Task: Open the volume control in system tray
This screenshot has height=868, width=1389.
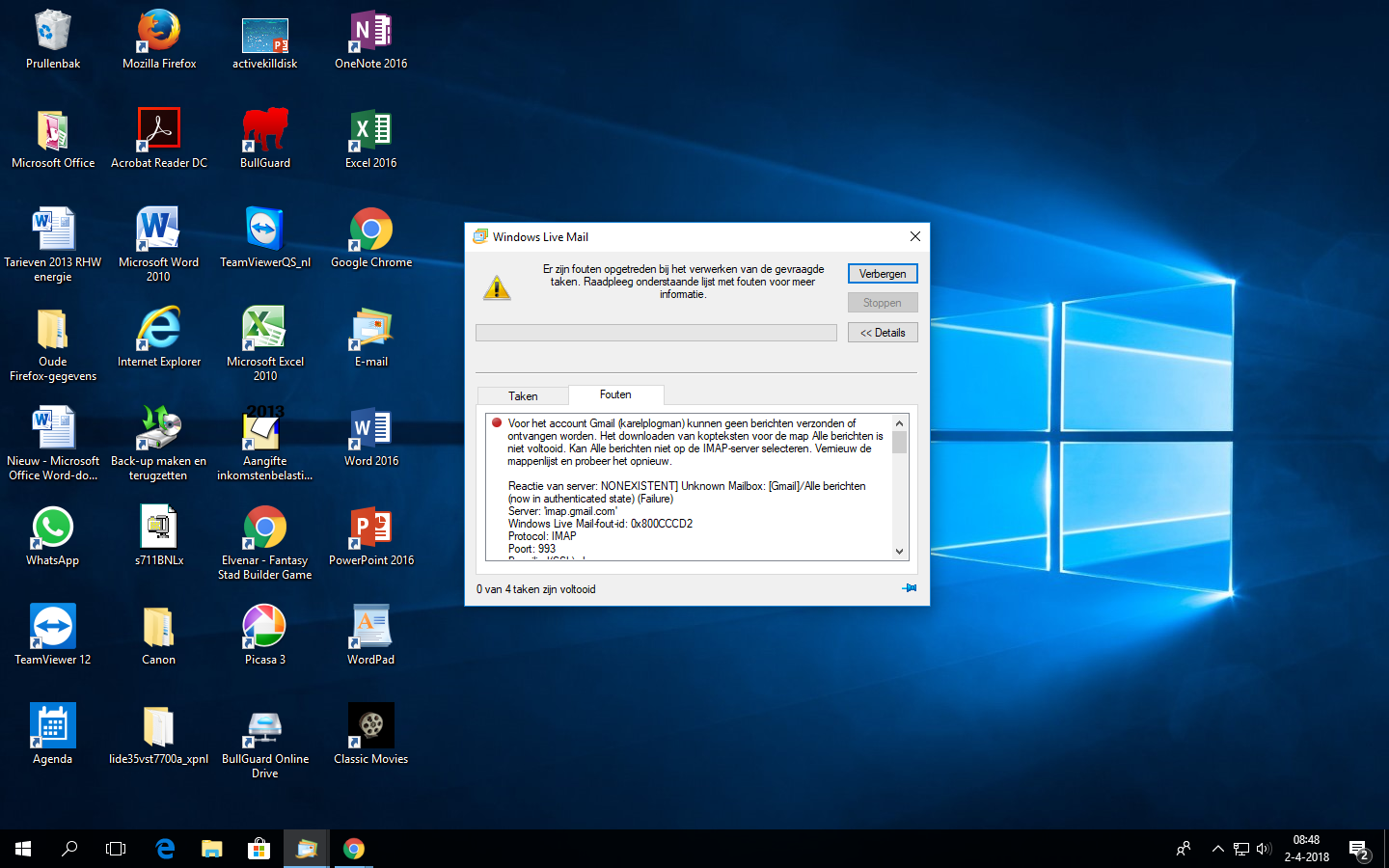Action: point(1264,849)
